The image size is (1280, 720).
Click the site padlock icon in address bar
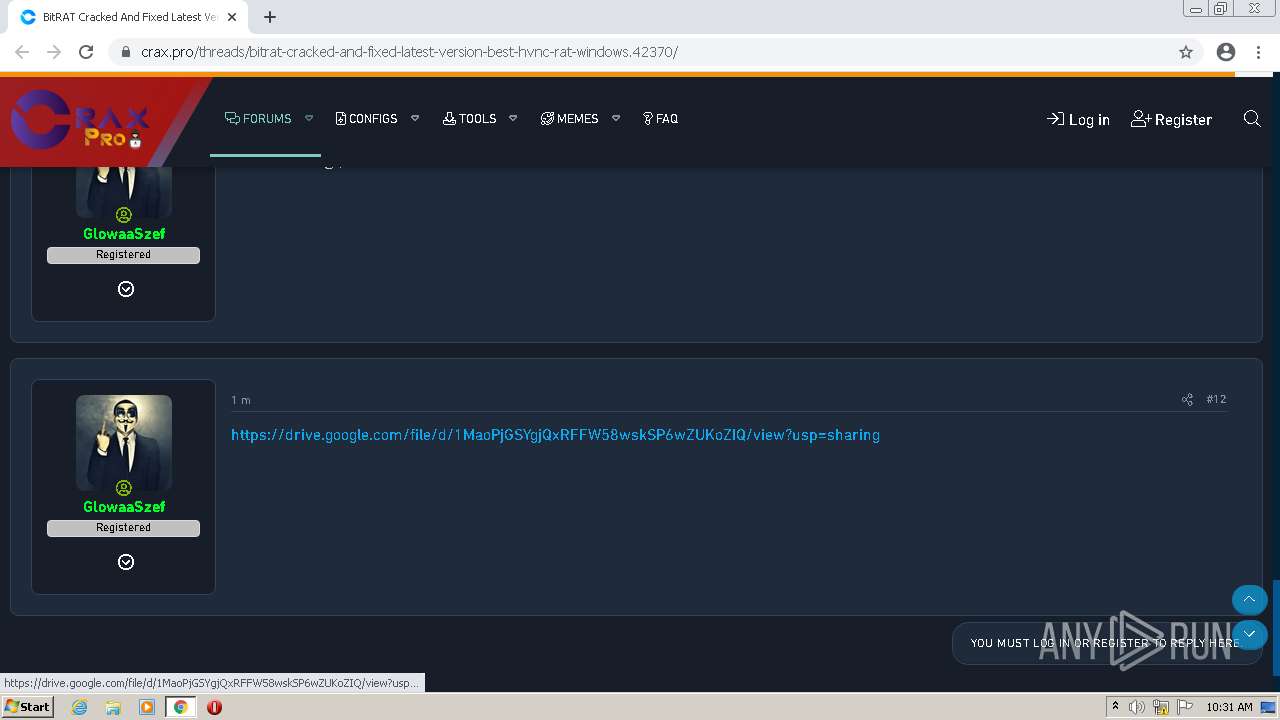point(126,52)
